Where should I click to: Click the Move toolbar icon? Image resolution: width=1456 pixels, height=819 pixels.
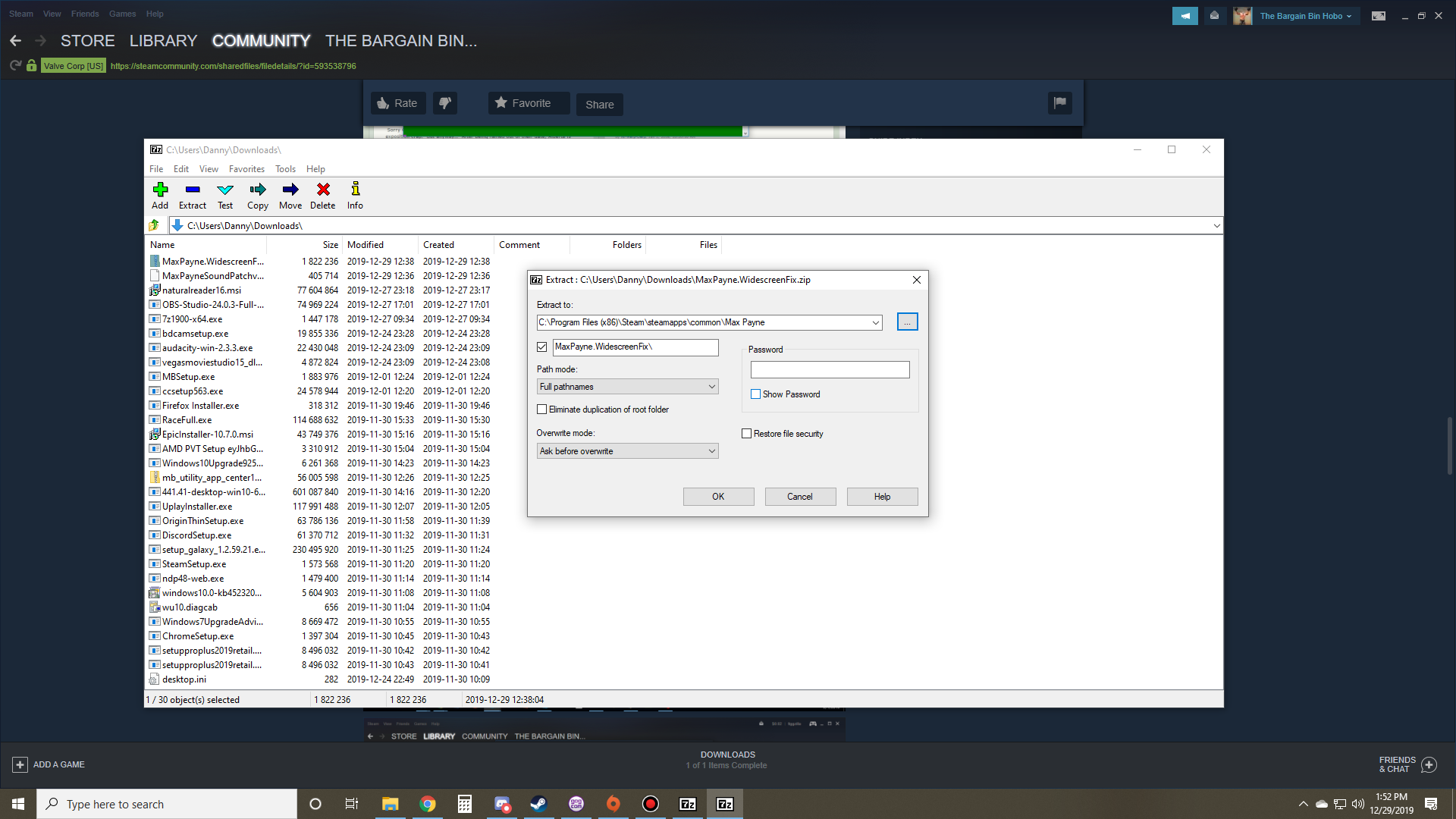[x=290, y=190]
